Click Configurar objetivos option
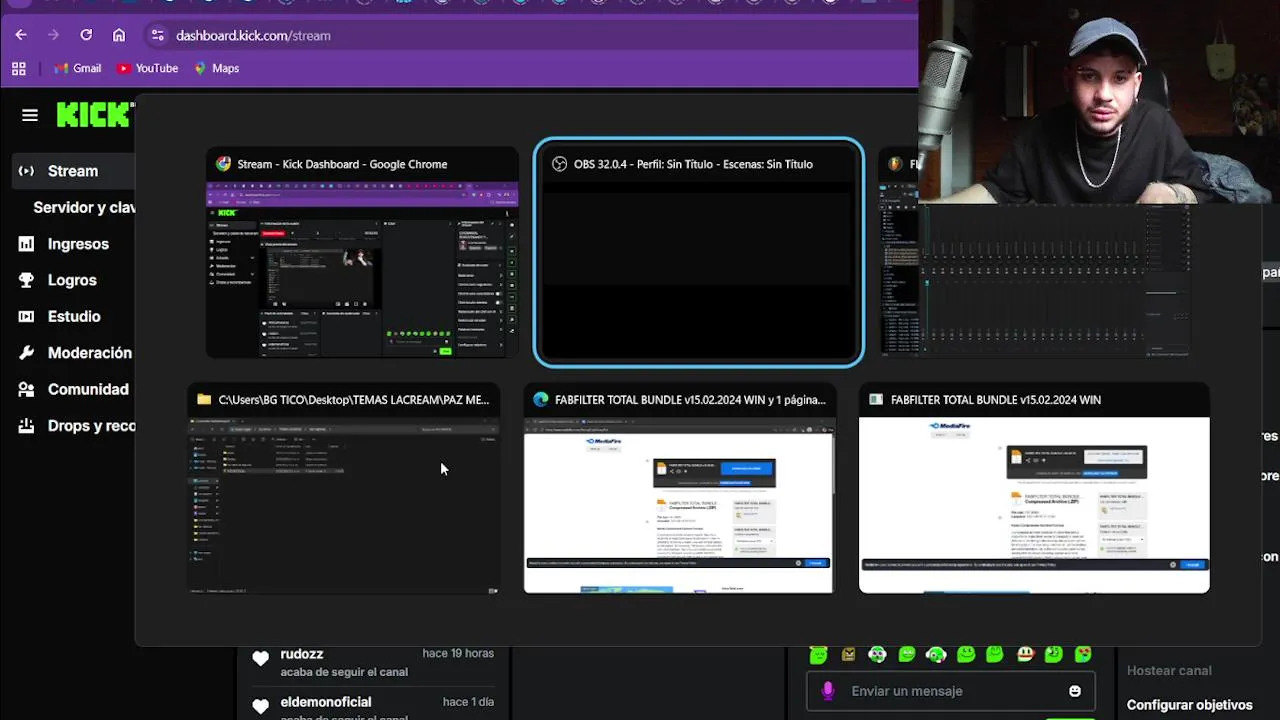Image resolution: width=1280 pixels, height=720 pixels. [1189, 705]
